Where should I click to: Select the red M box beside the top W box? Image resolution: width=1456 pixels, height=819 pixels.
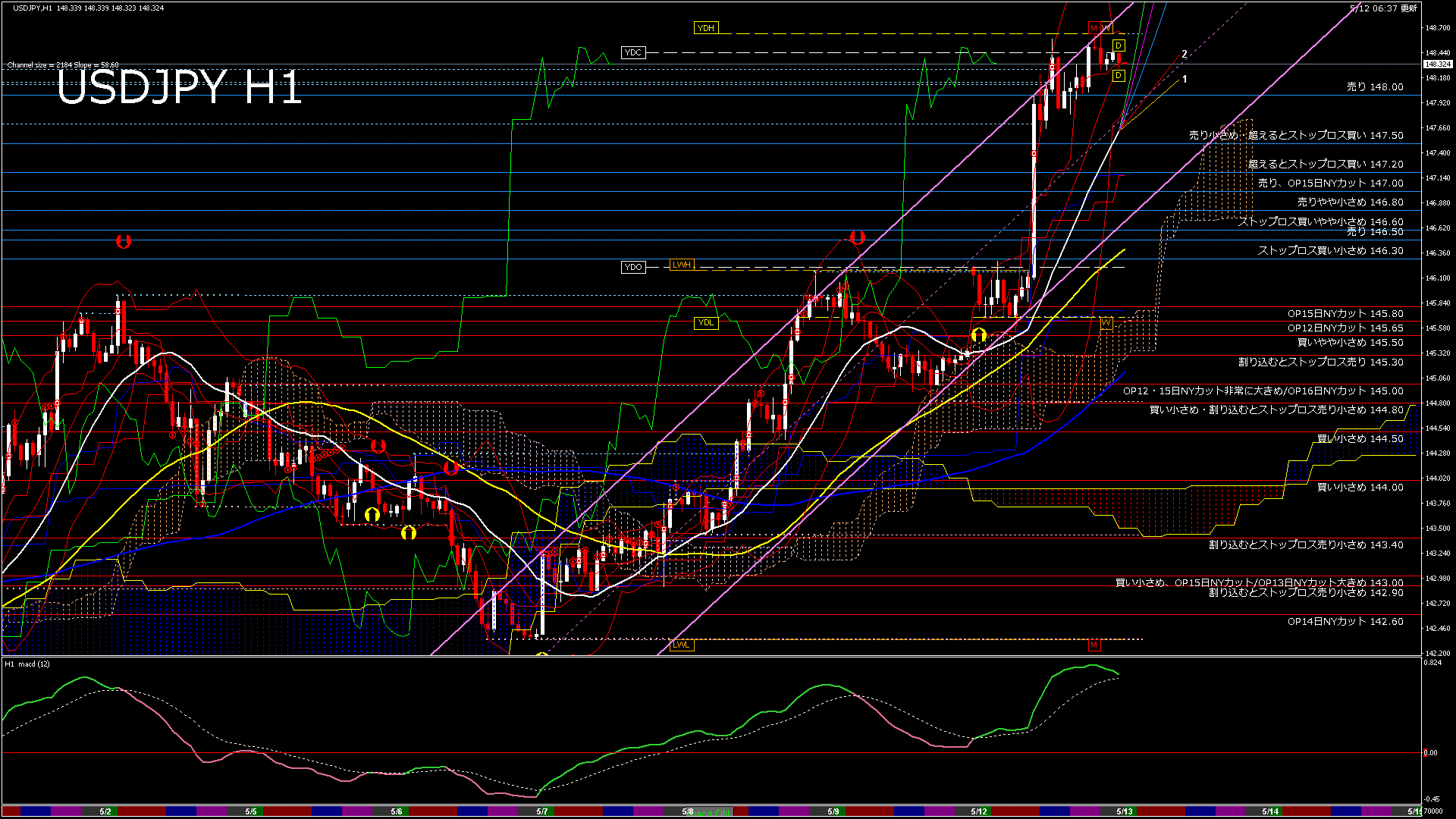pos(1094,28)
